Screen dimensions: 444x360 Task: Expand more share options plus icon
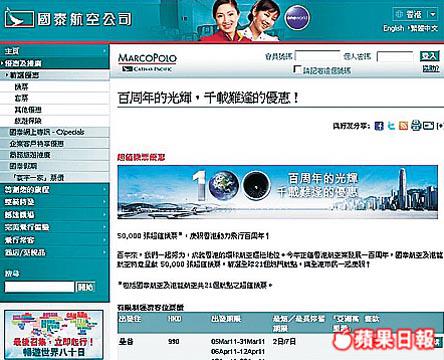tap(440, 126)
